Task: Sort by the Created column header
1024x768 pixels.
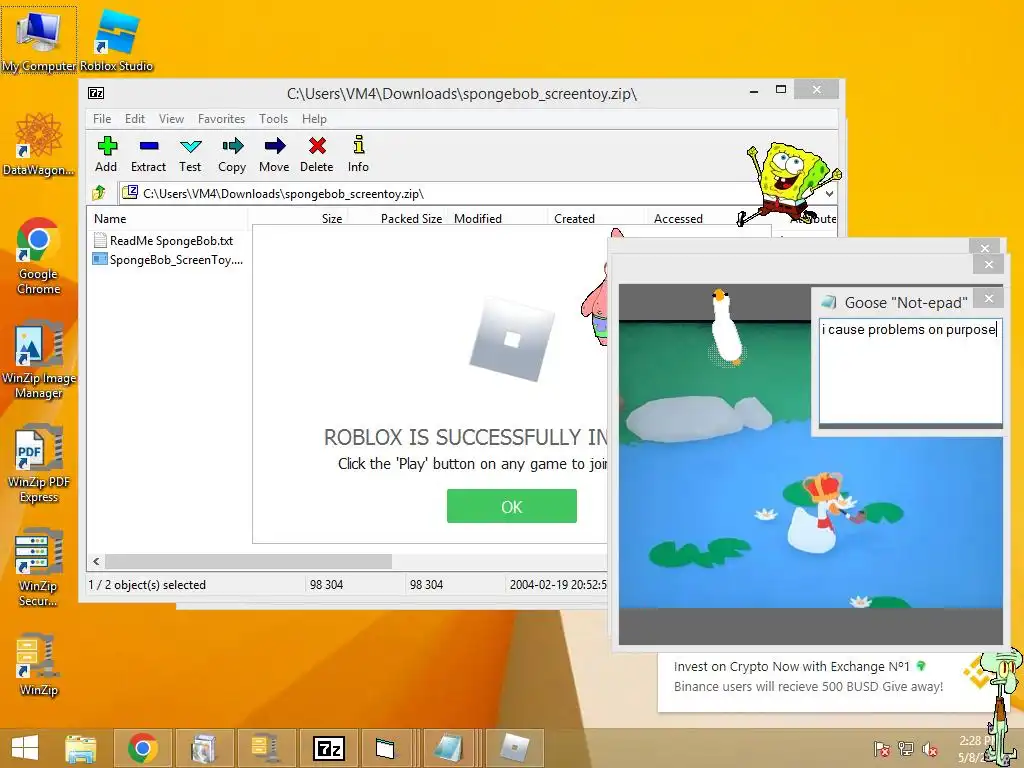Action: point(596,219)
